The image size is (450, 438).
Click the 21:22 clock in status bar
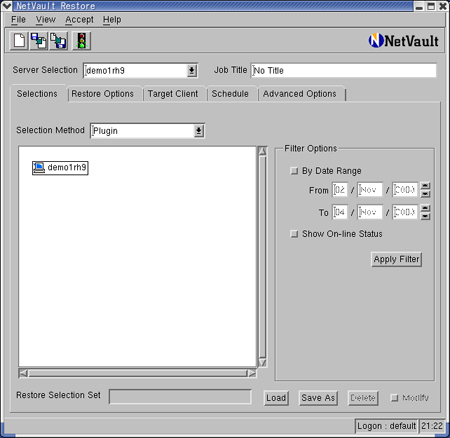pyautogui.click(x=432, y=426)
